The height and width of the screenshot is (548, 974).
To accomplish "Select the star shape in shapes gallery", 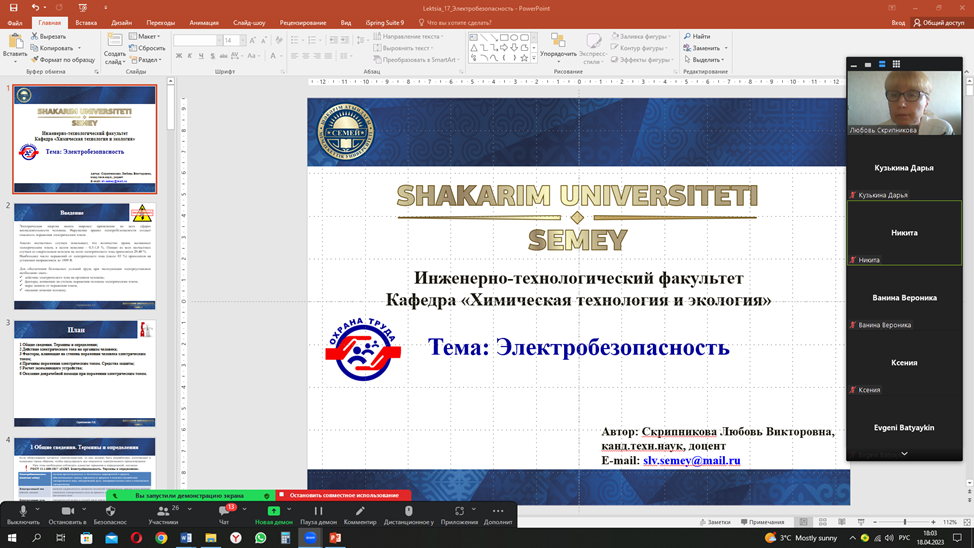I will coord(524,58).
